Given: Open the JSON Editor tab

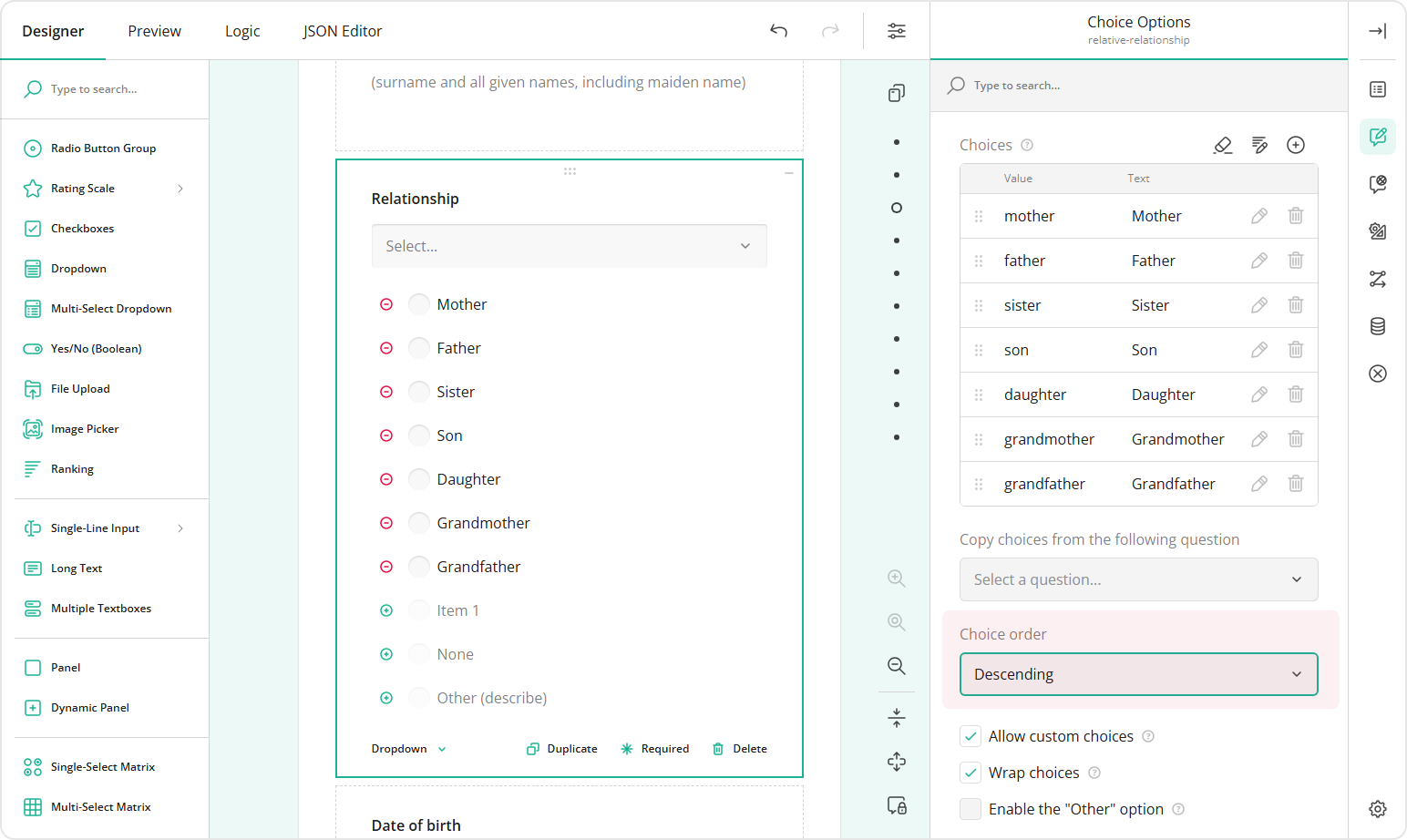Looking at the screenshot, I should pyautogui.click(x=343, y=30).
